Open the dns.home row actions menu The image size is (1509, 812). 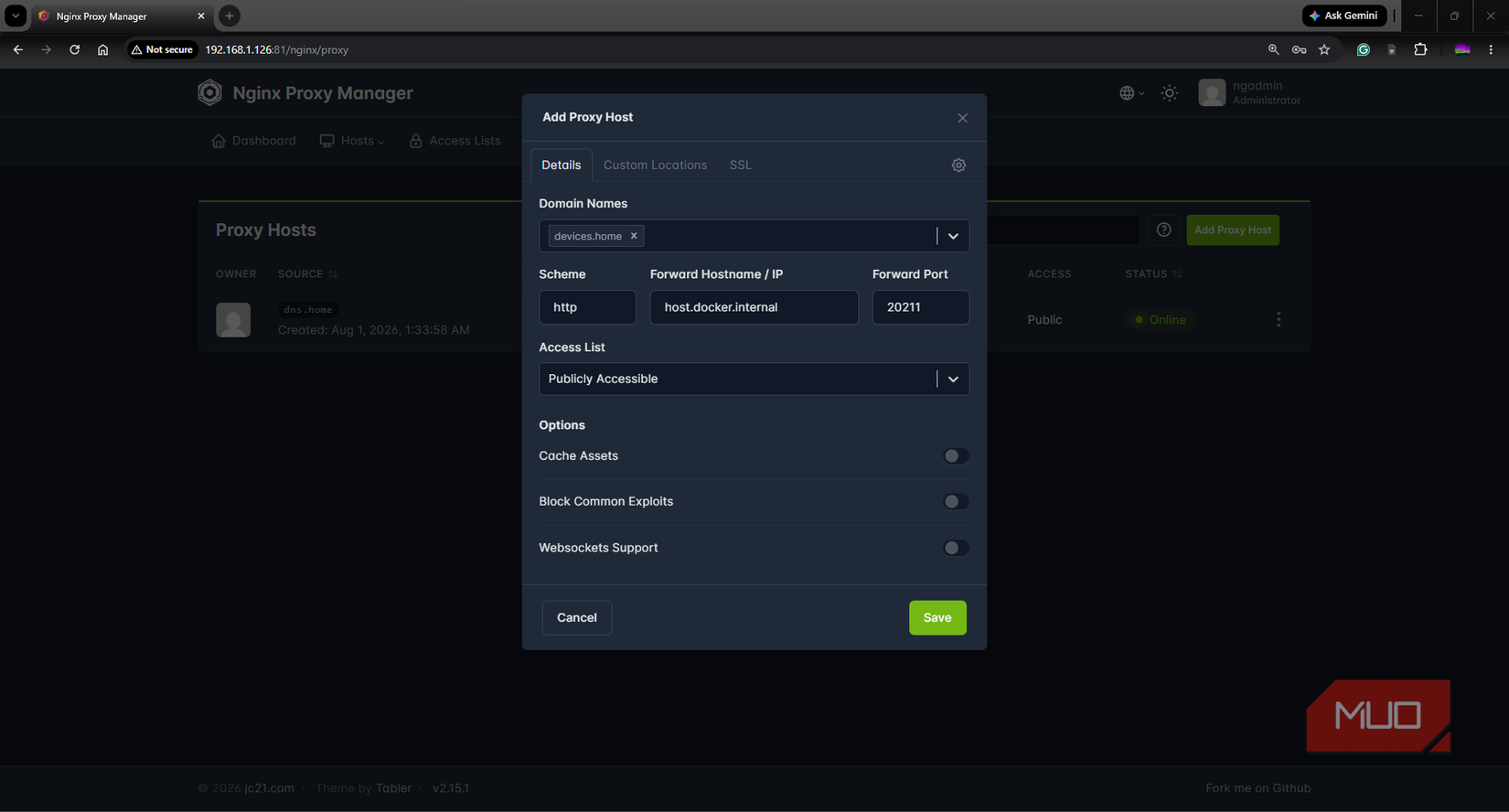1279,320
